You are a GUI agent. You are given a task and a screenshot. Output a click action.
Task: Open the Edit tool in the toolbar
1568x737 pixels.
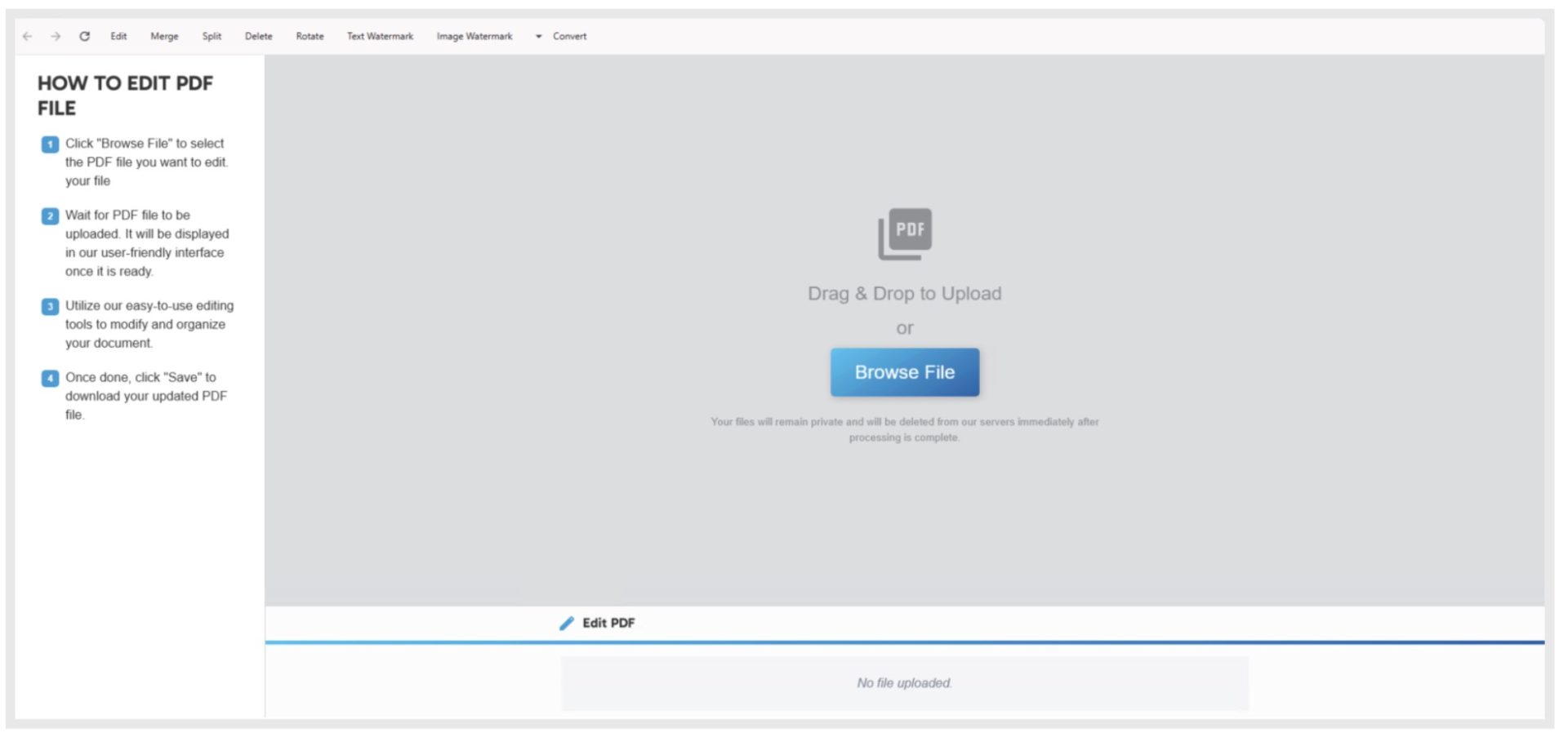[x=118, y=37]
